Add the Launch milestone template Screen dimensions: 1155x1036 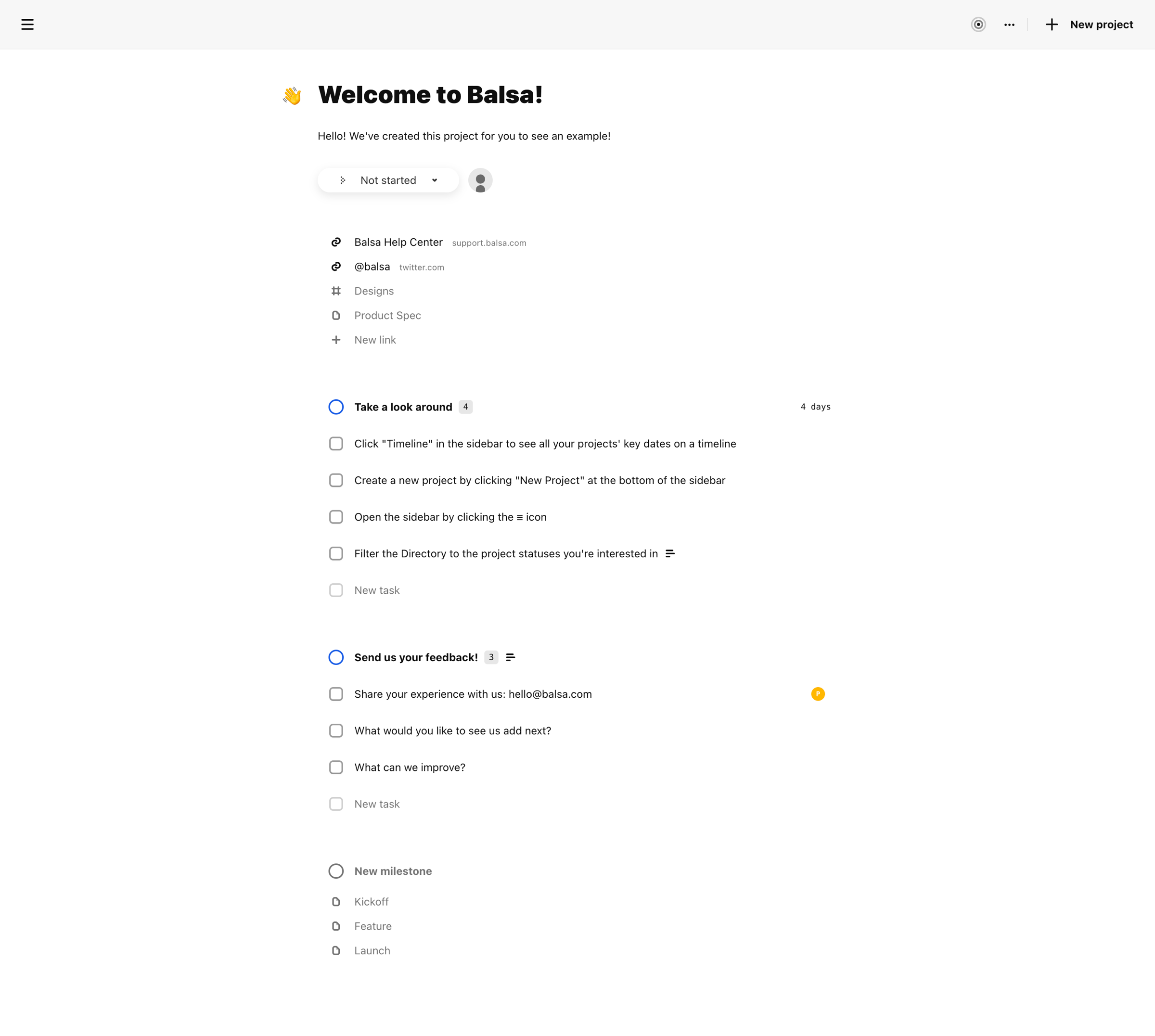tap(372, 951)
